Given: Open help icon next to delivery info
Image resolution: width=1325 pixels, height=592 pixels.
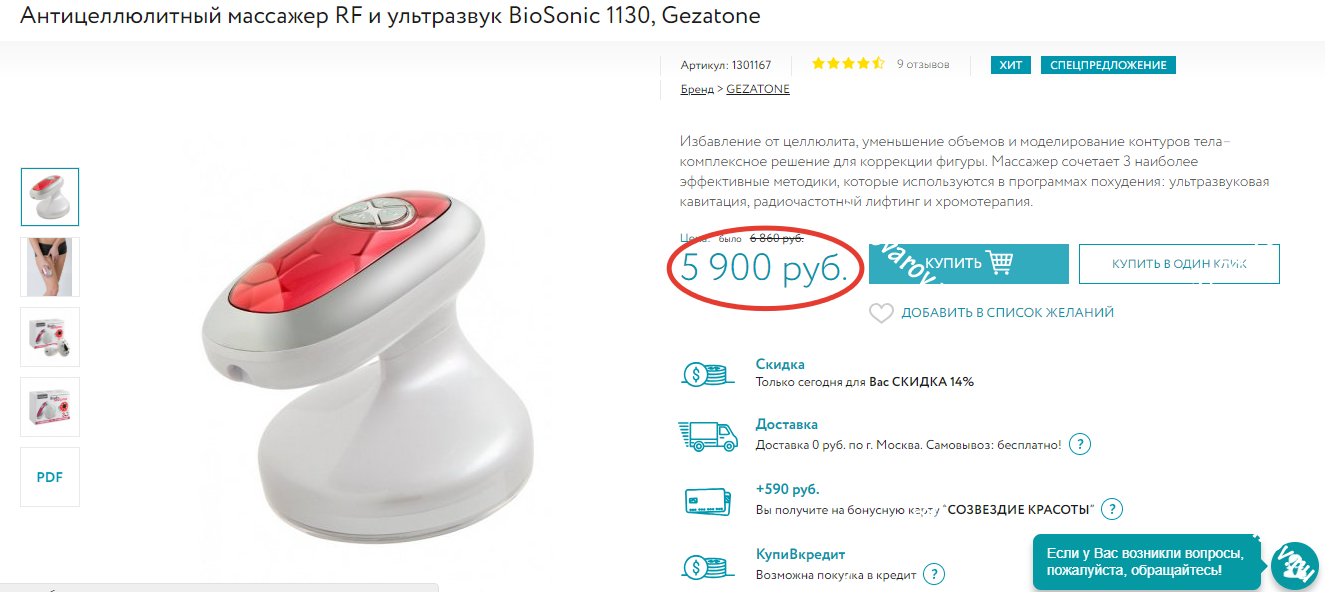Looking at the screenshot, I should point(1080,444).
